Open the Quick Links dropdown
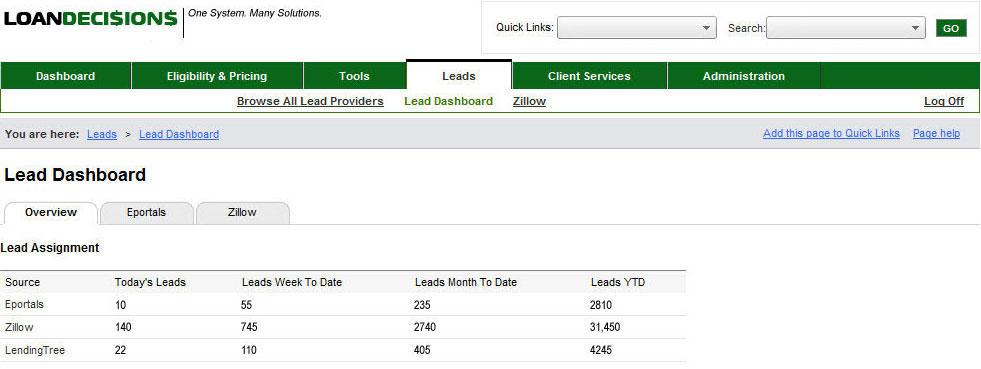Viewport: 981px width, 369px height. coord(637,28)
